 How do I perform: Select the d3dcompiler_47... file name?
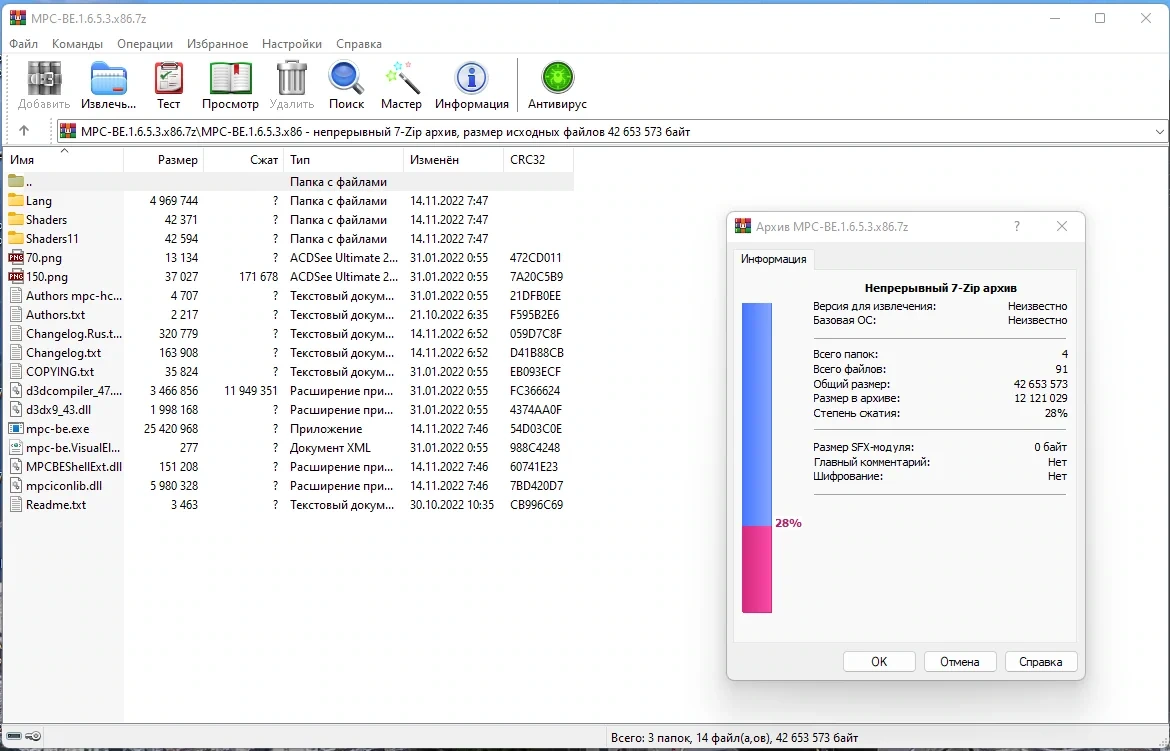click(74, 390)
